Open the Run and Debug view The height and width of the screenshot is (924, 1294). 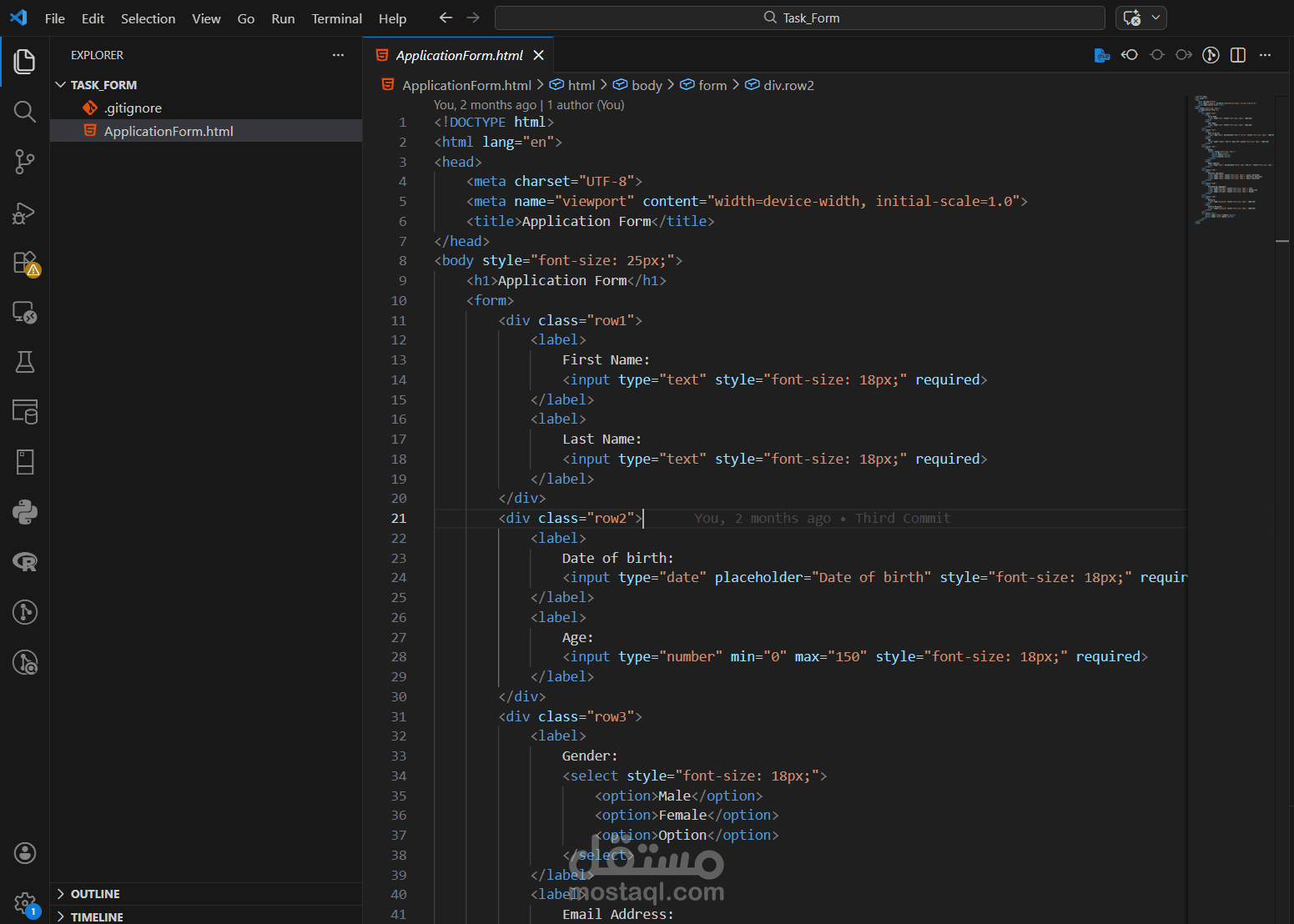[25, 213]
